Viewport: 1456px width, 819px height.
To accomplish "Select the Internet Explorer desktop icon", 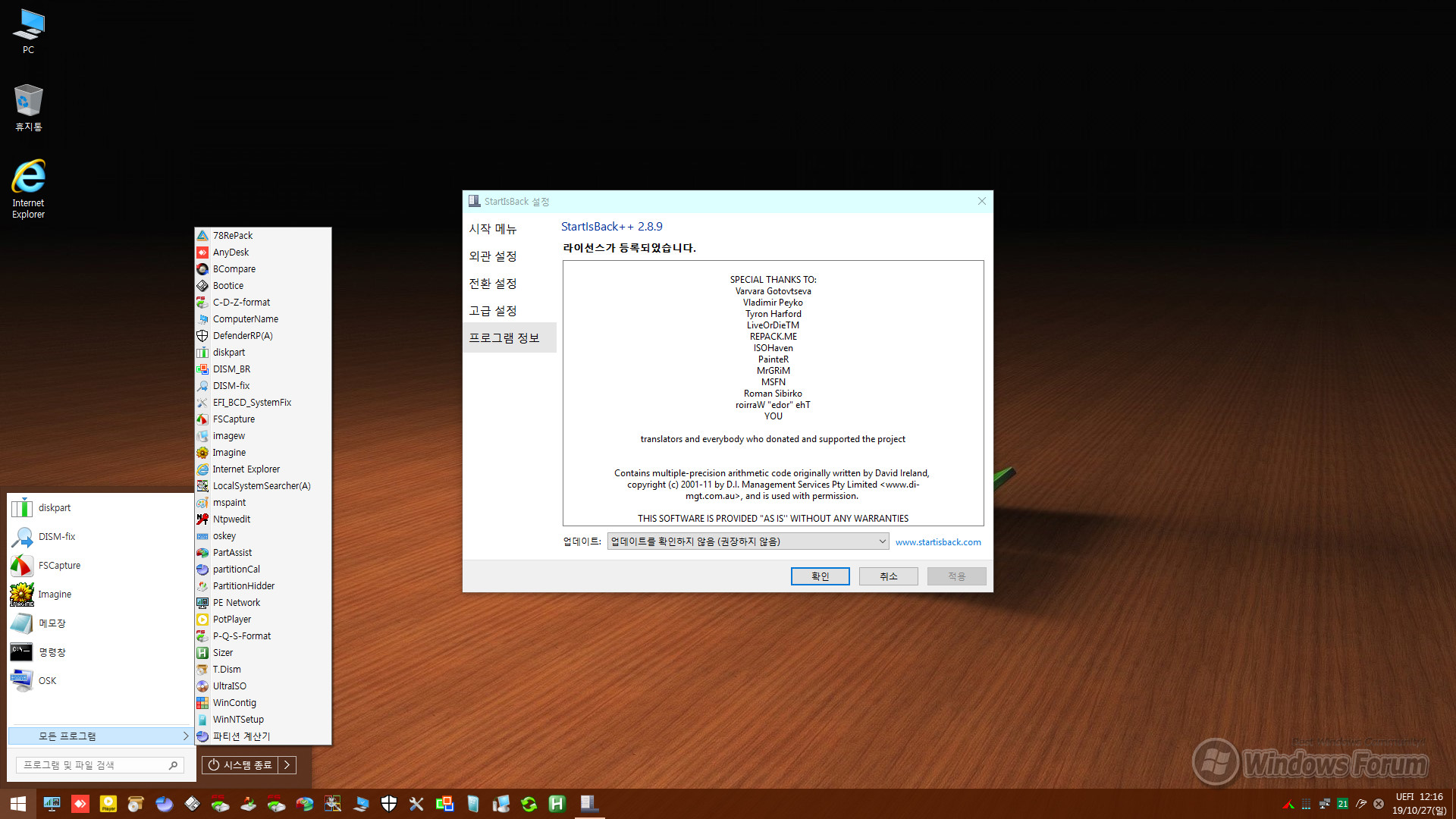I will coord(28,190).
